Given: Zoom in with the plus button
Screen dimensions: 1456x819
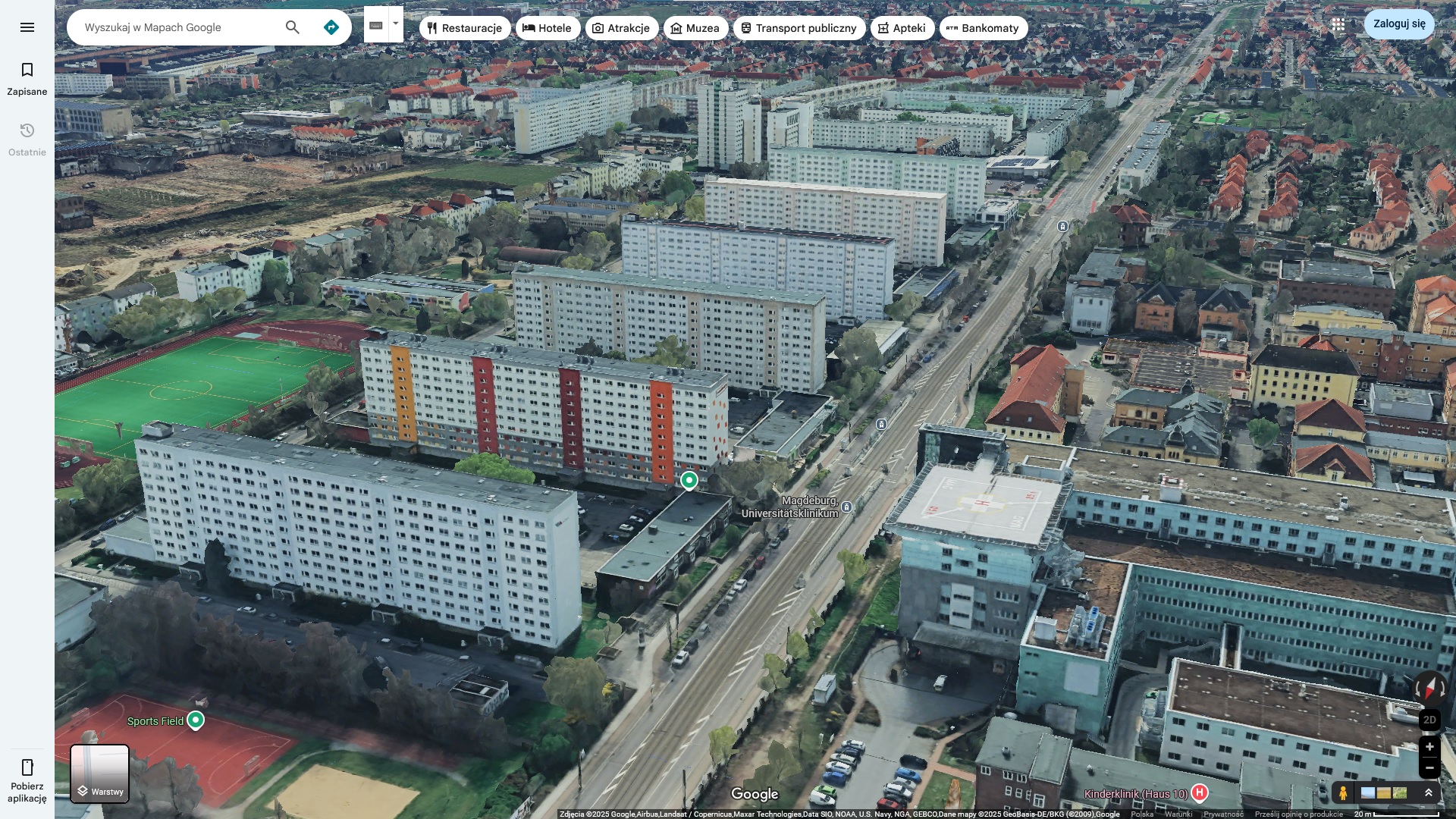Looking at the screenshot, I should pyautogui.click(x=1429, y=746).
